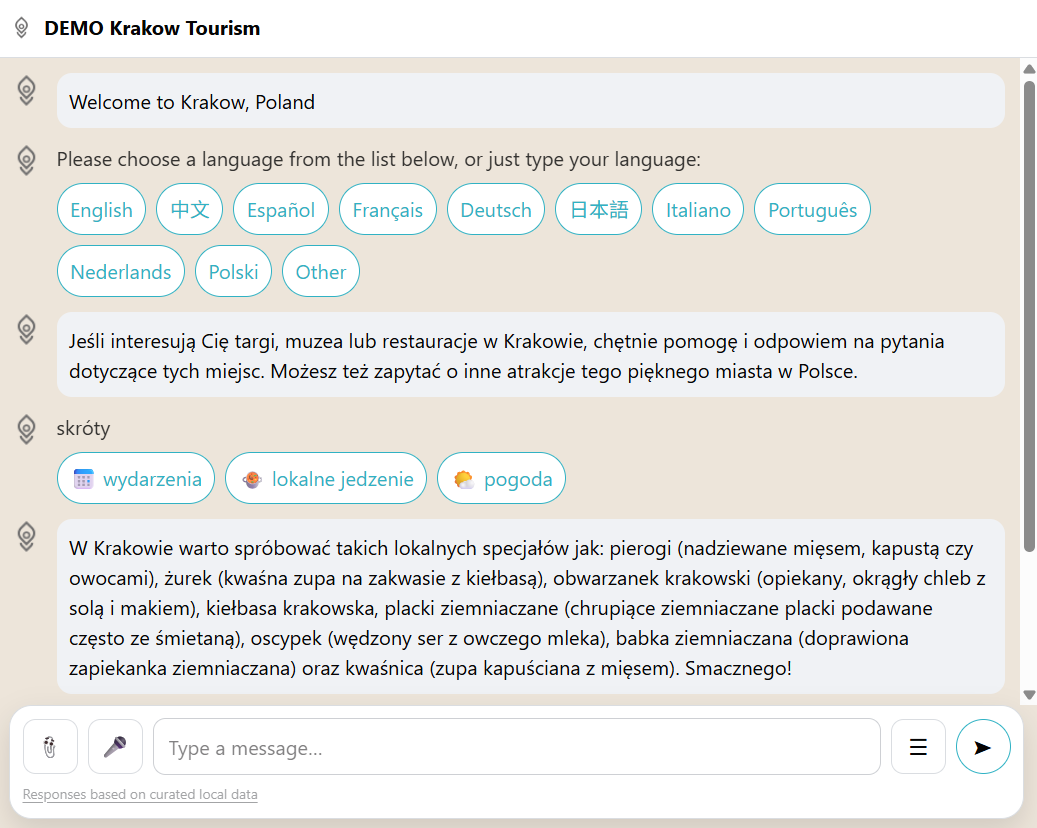This screenshot has width=1037, height=828.
Task: Choose Other language option
Action: (320, 272)
